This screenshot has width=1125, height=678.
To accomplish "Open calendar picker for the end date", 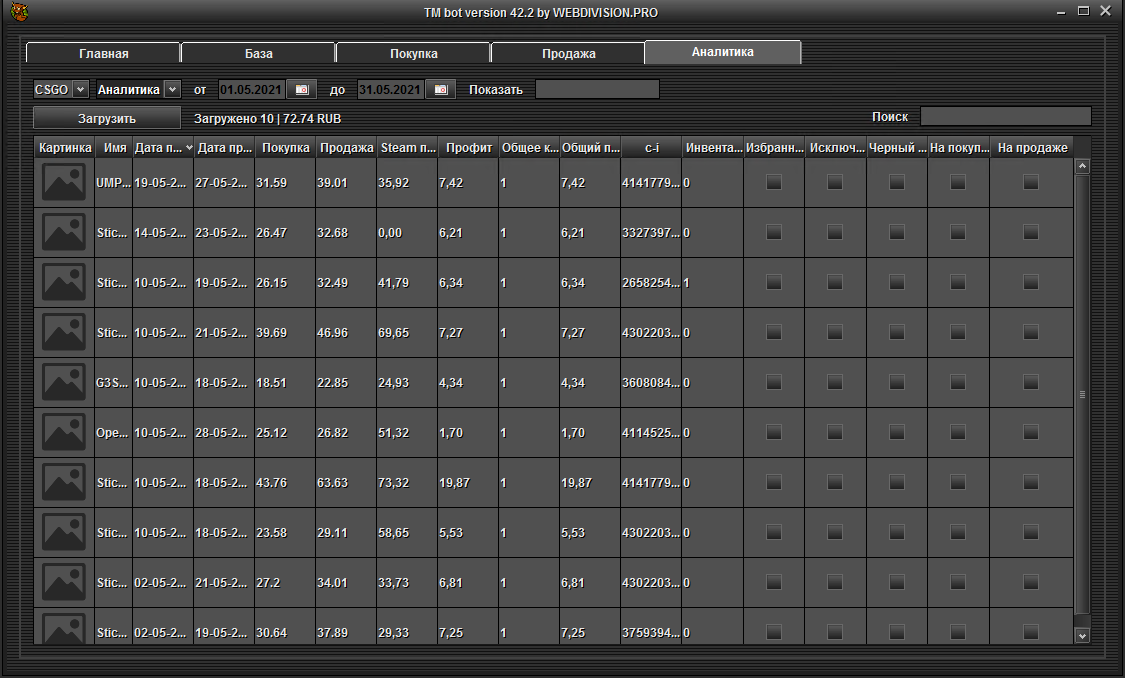I will tap(440, 89).
